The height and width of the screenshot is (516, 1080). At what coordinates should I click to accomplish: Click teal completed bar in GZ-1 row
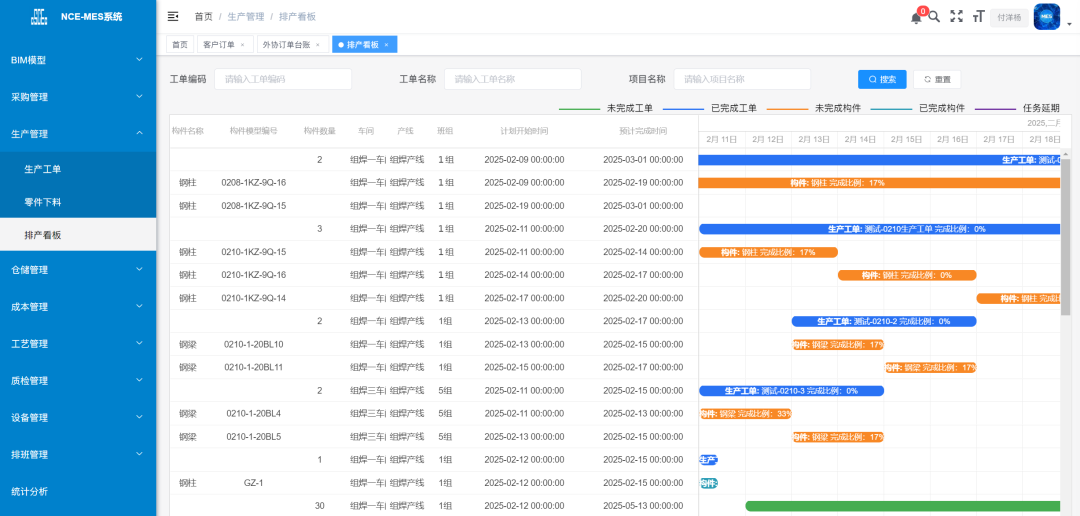(709, 483)
